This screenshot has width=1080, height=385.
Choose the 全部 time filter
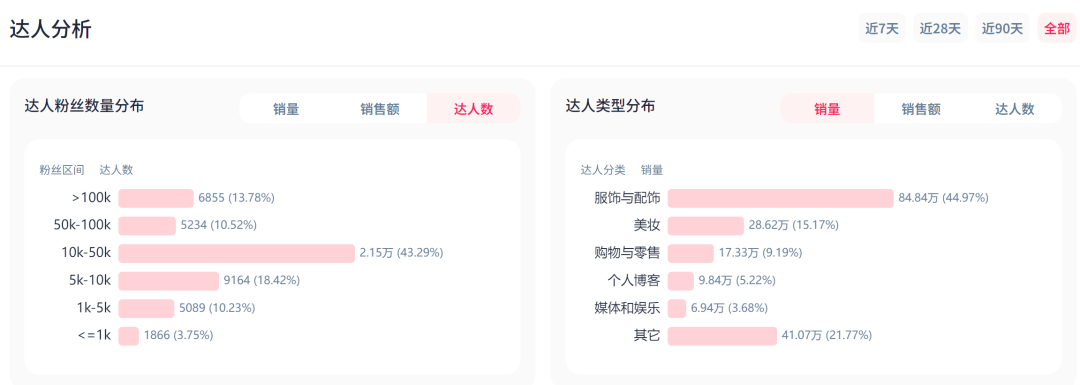pos(1057,28)
